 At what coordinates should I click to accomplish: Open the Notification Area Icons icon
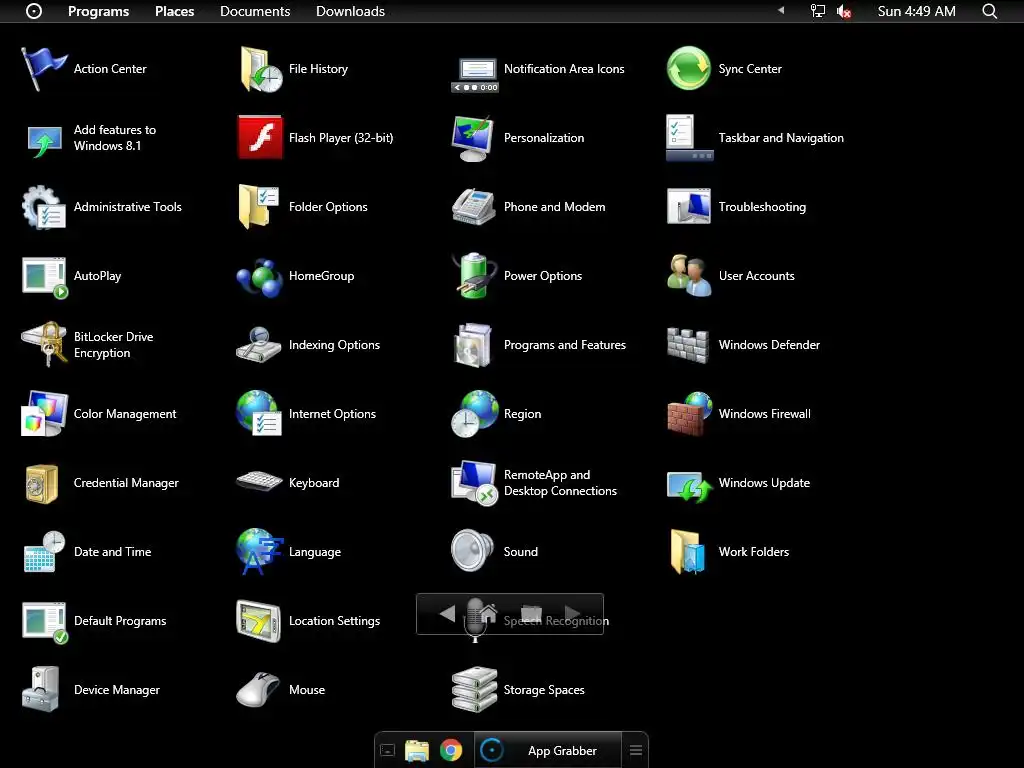pyautogui.click(x=475, y=75)
